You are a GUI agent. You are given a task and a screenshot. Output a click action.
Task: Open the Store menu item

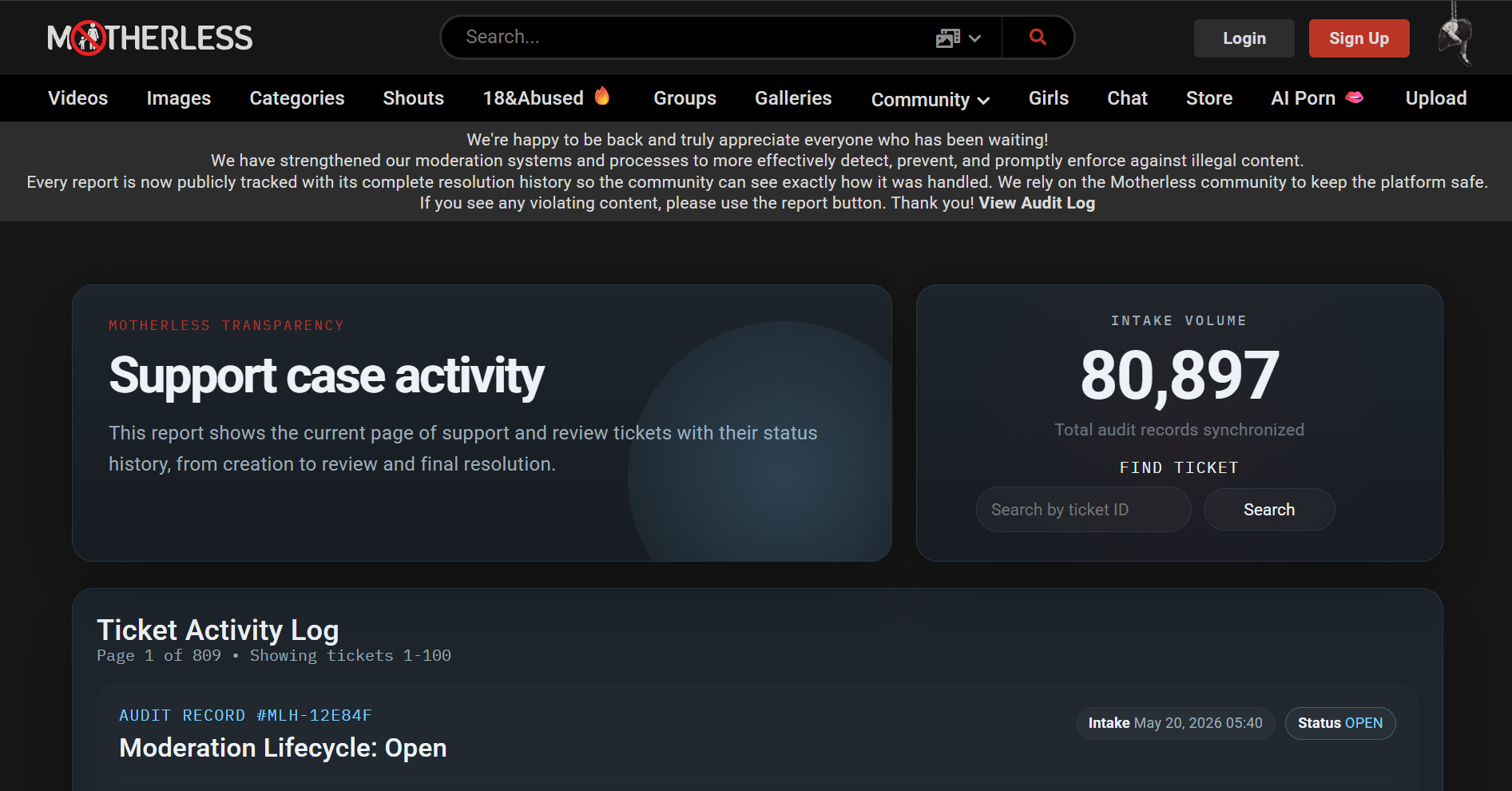[1208, 98]
